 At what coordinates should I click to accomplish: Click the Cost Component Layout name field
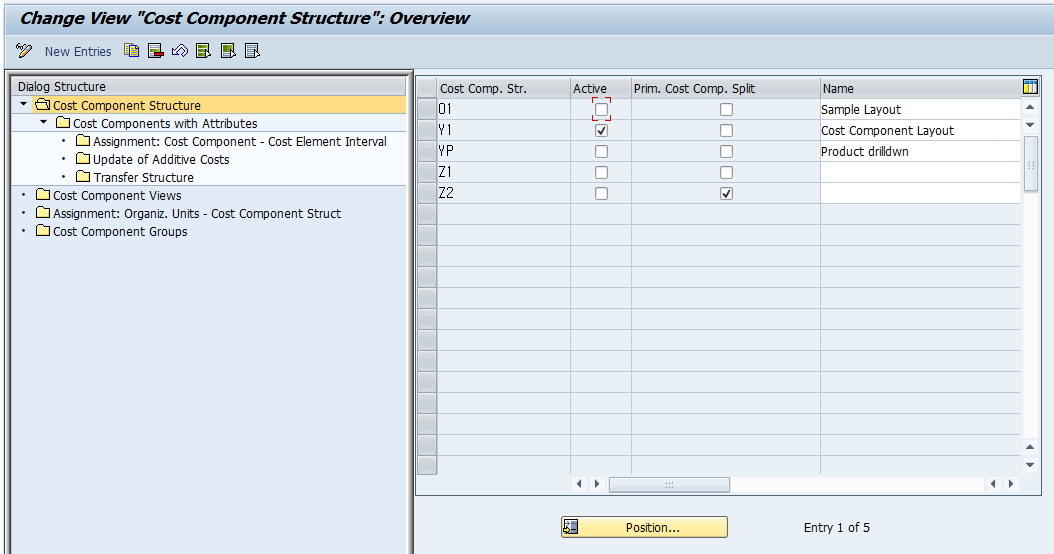pyautogui.click(x=920, y=130)
